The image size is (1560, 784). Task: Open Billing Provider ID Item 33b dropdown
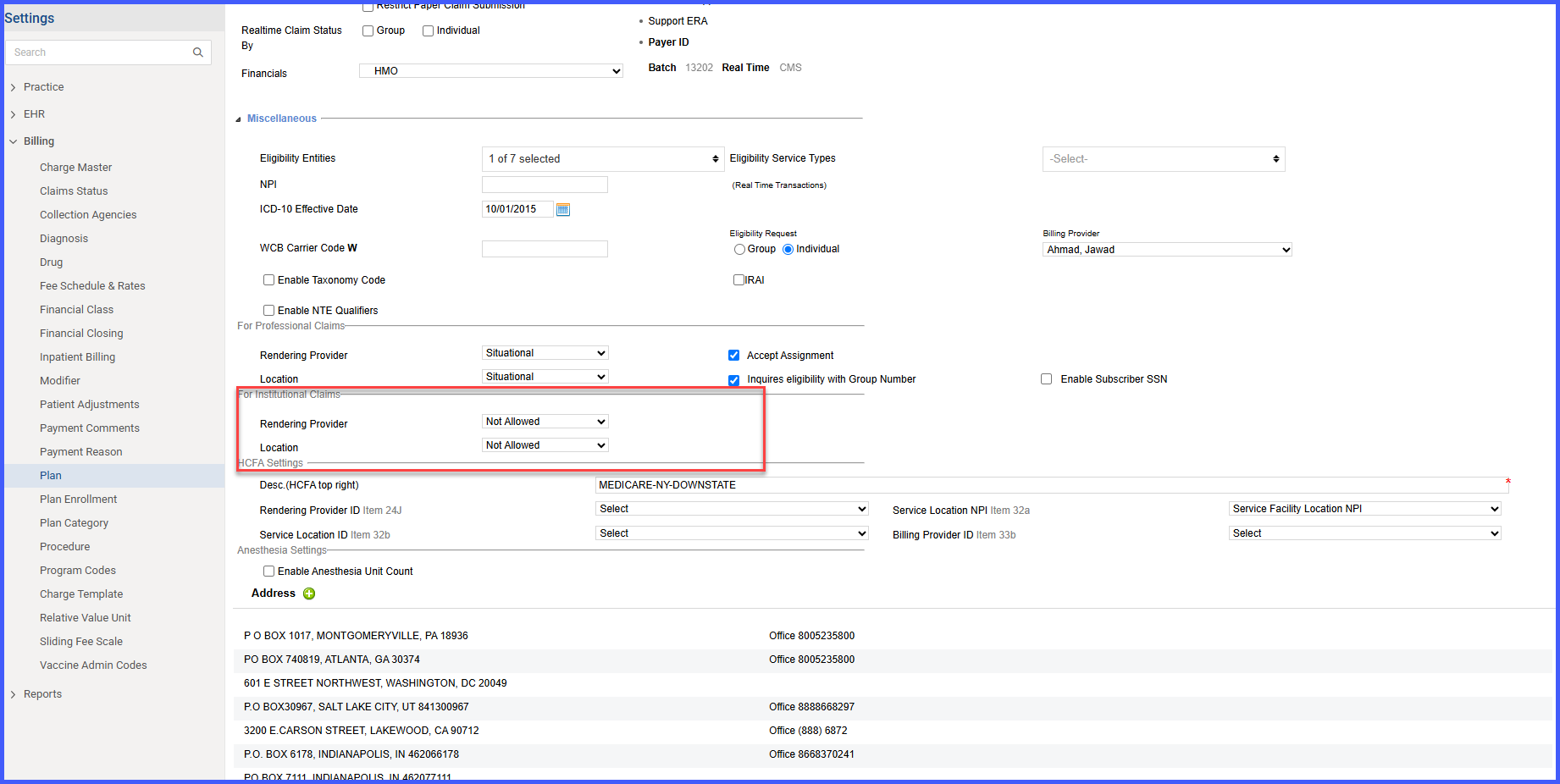pyautogui.click(x=1365, y=533)
